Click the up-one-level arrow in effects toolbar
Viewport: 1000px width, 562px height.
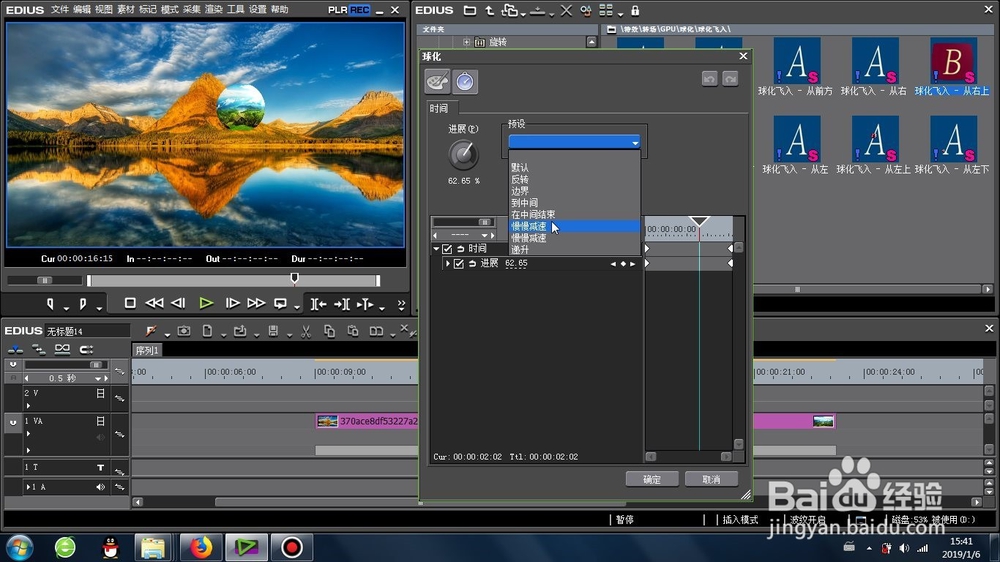pos(490,10)
